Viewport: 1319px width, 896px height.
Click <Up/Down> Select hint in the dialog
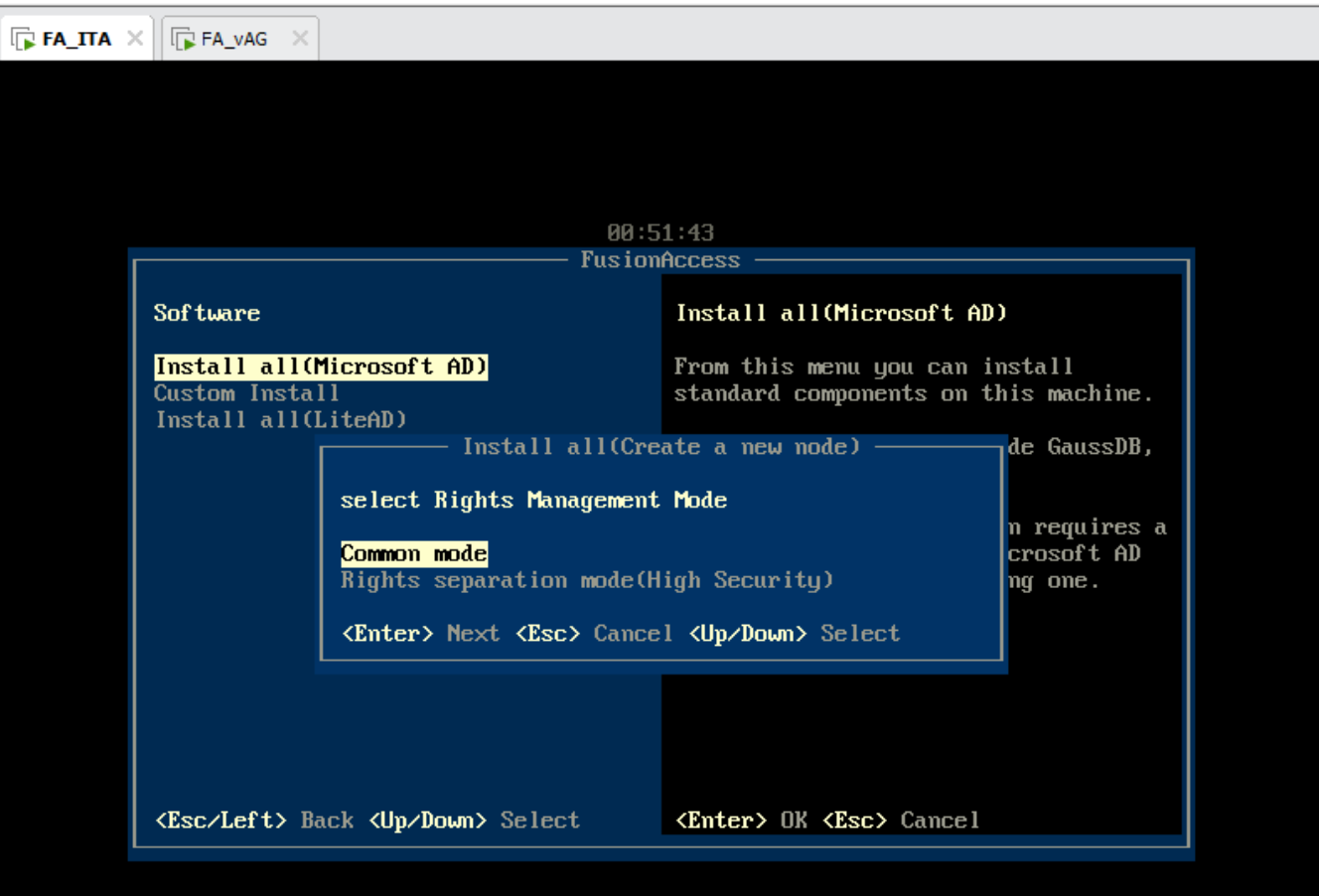[795, 634]
